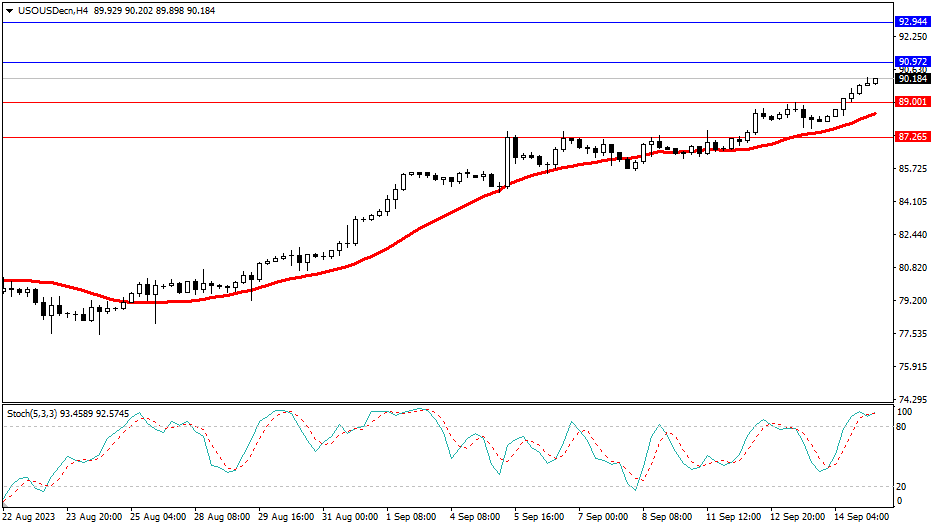
Task: Click the 82.440 value on the price scale
Action: click(x=914, y=235)
